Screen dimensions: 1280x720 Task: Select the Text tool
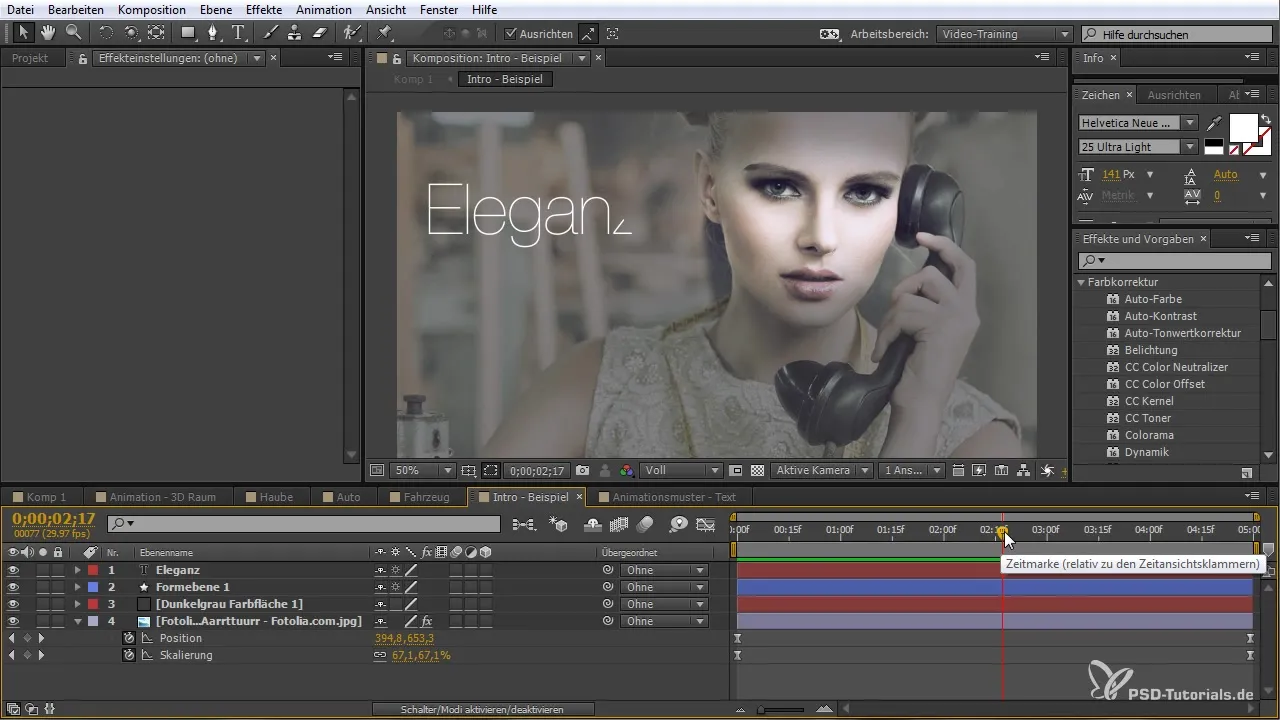point(238,33)
